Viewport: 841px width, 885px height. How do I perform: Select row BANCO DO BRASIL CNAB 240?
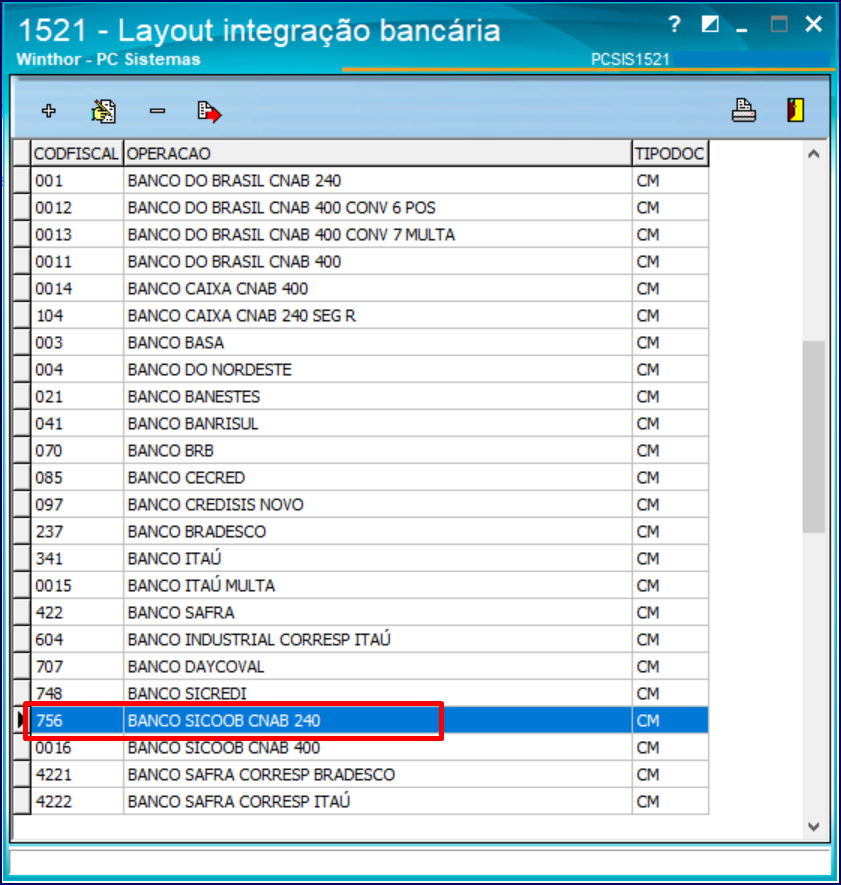pyautogui.click(x=370, y=181)
